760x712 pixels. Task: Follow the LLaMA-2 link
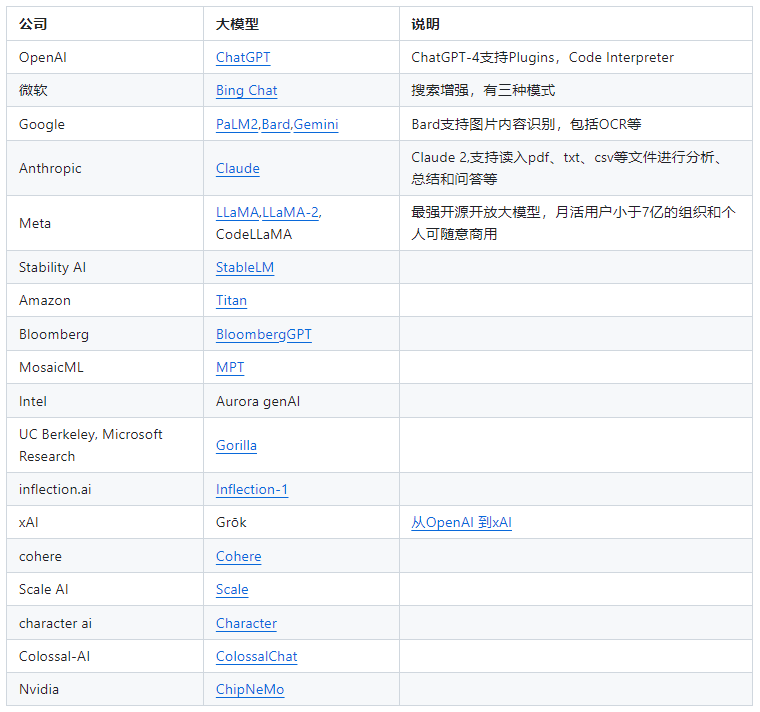[x=291, y=213]
